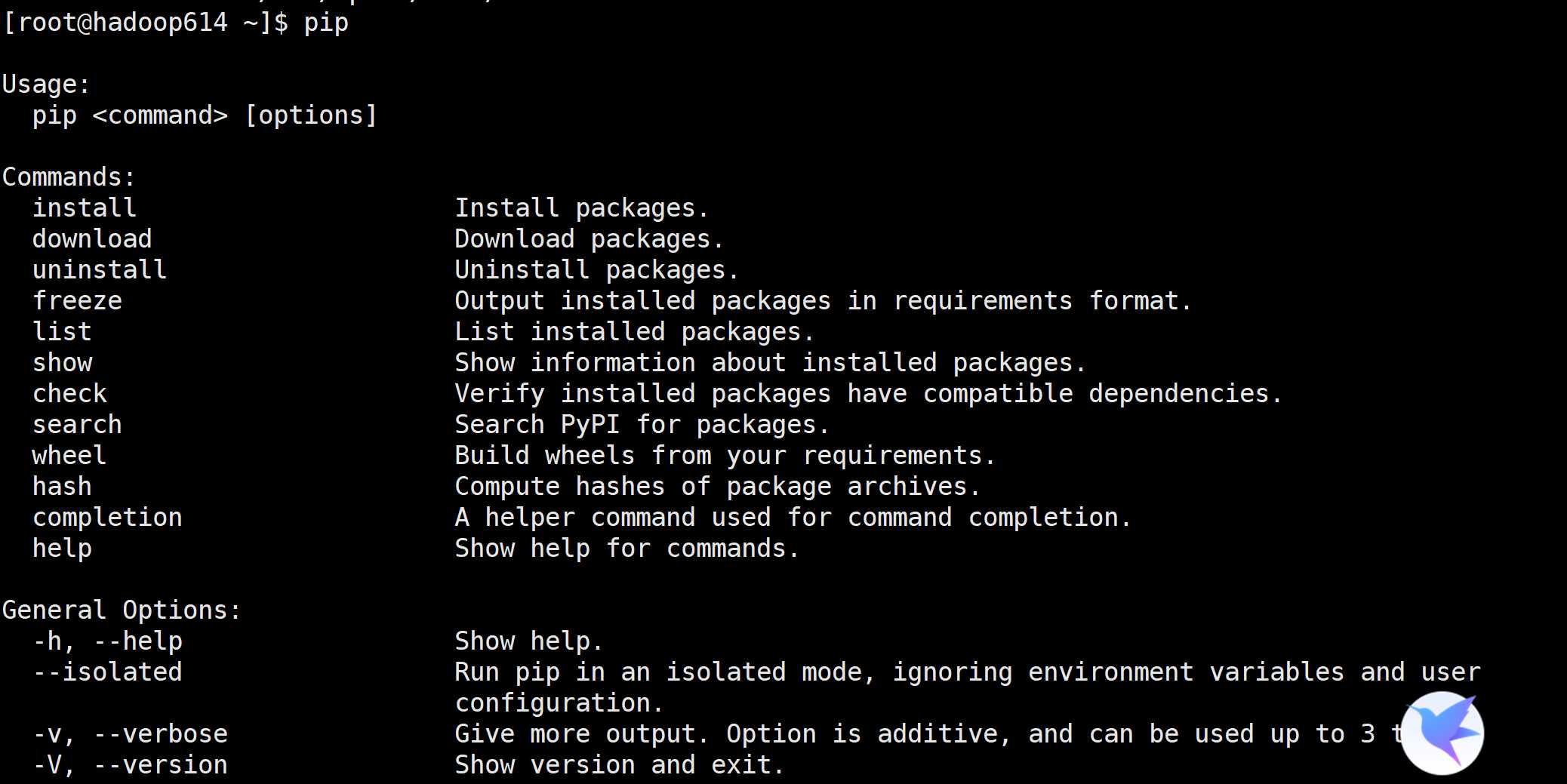Click the '-h, --help' option text
The image size is (1567, 784).
click(107, 641)
